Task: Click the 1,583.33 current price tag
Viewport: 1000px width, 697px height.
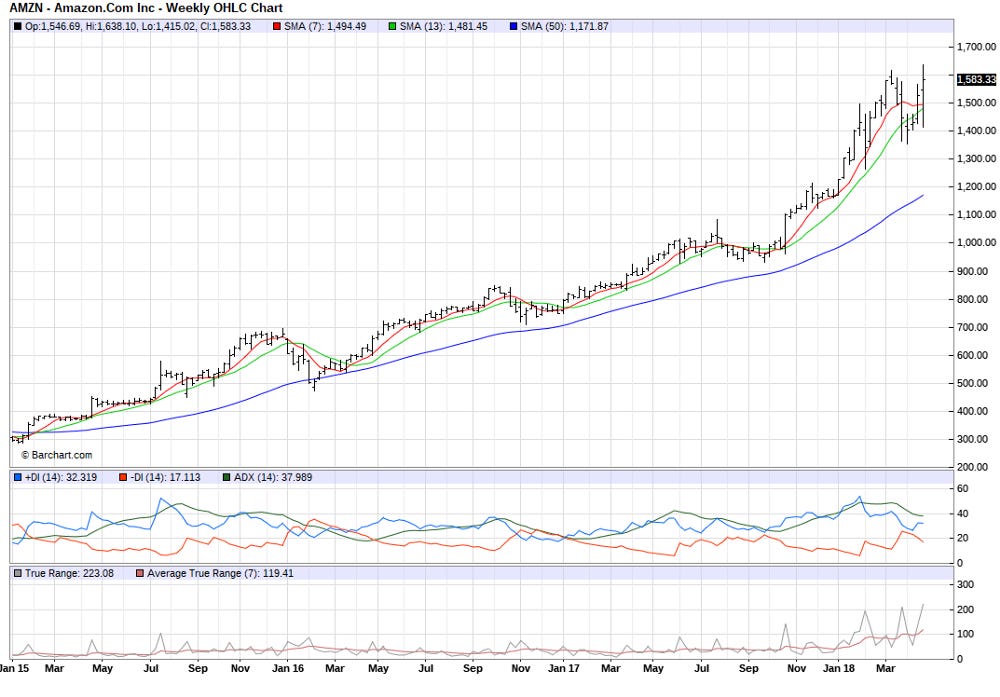Action: [x=976, y=79]
